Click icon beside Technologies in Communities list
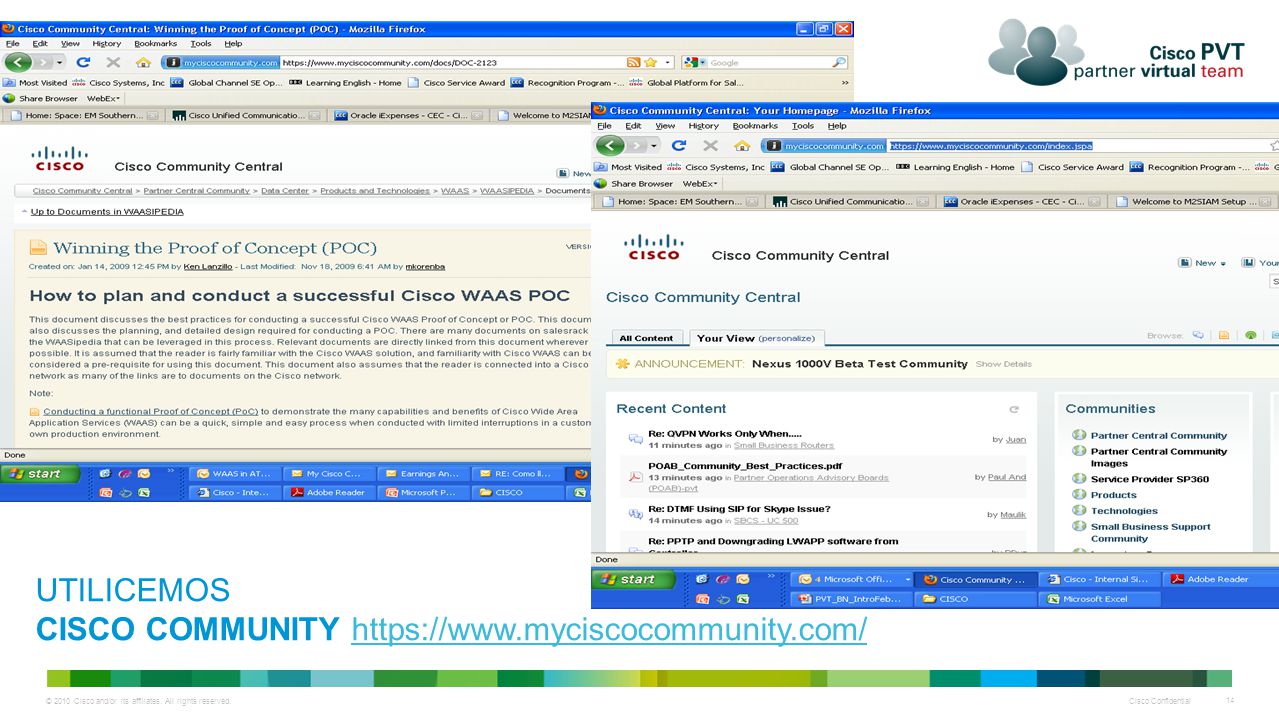1279x720 pixels. pyautogui.click(x=1079, y=510)
